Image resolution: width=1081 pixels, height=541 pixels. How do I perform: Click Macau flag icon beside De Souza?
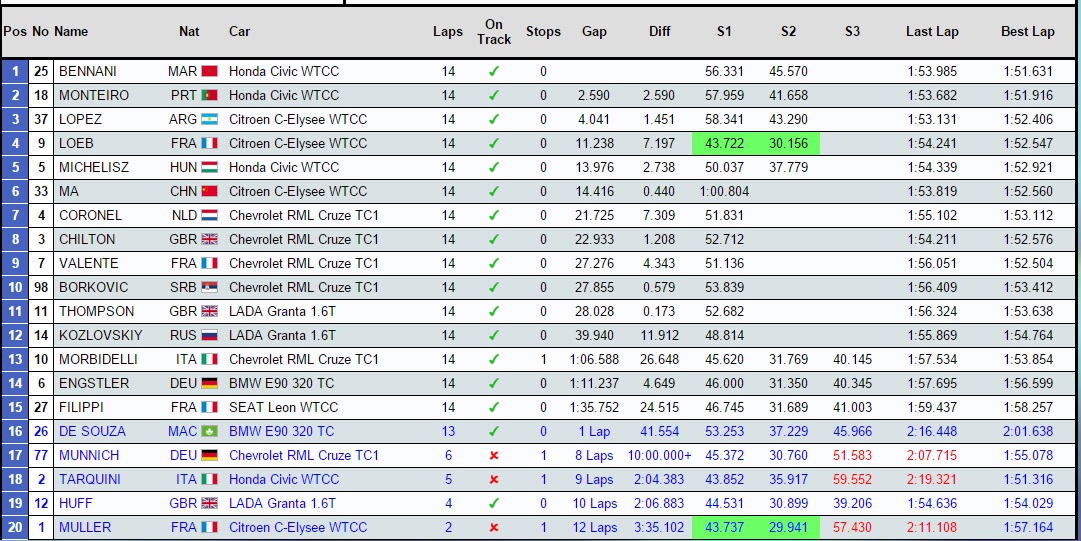209,432
